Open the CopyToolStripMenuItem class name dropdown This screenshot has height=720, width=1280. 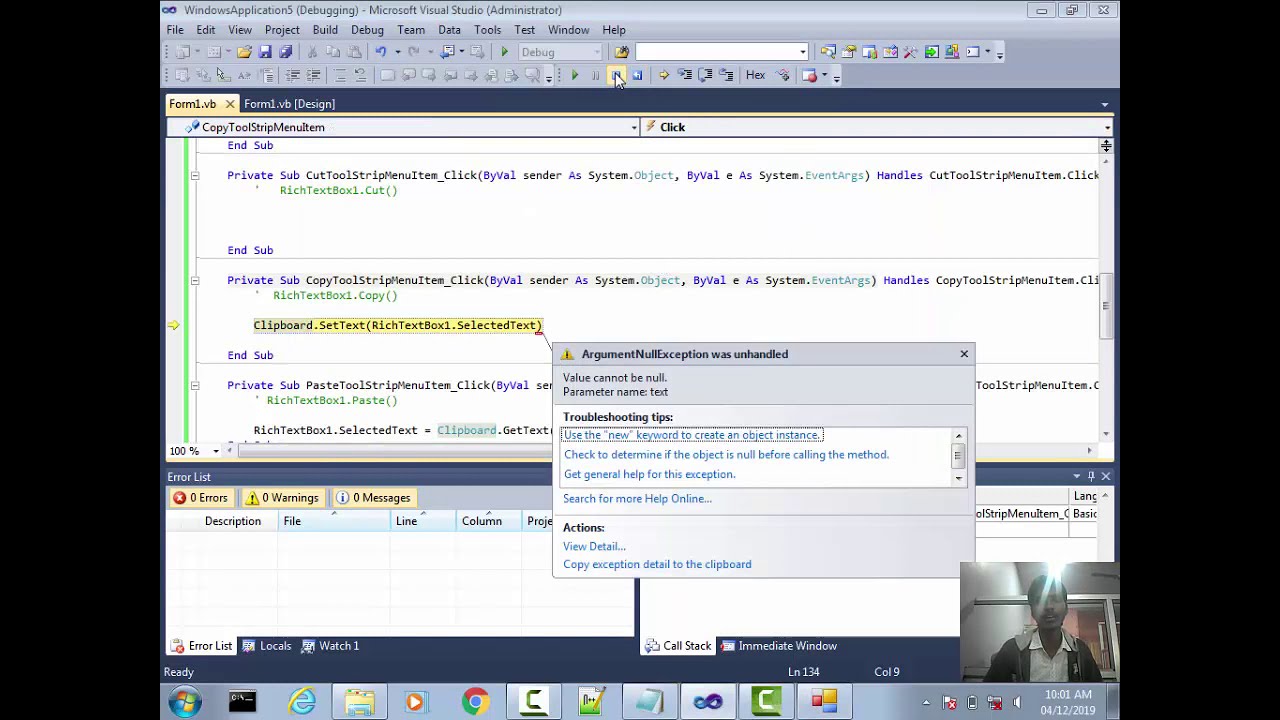(634, 127)
